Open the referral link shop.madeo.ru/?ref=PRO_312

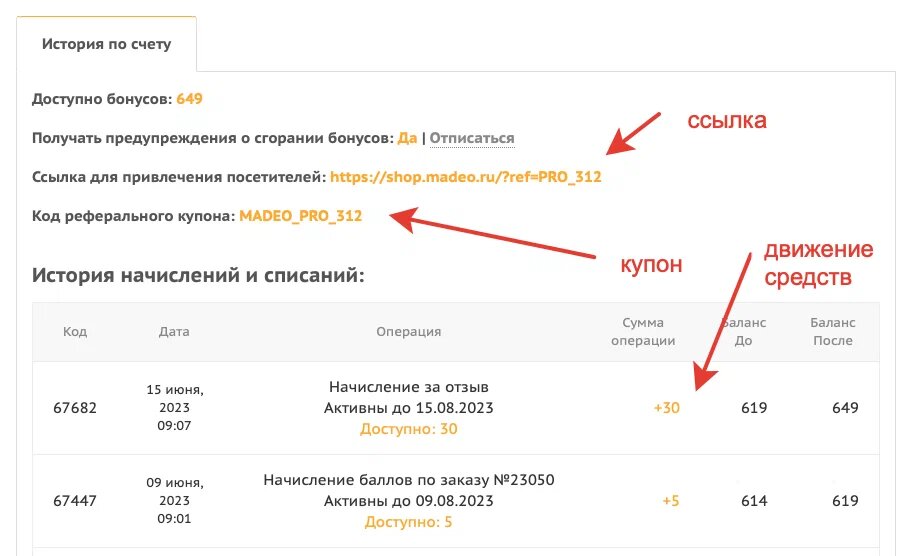click(x=466, y=177)
